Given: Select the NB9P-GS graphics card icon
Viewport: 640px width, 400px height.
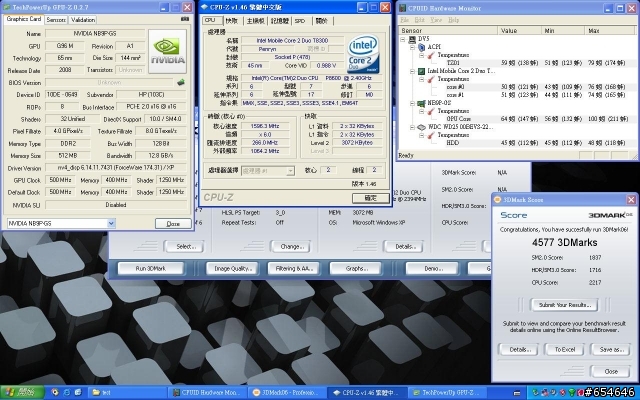Looking at the screenshot, I should tap(422, 103).
